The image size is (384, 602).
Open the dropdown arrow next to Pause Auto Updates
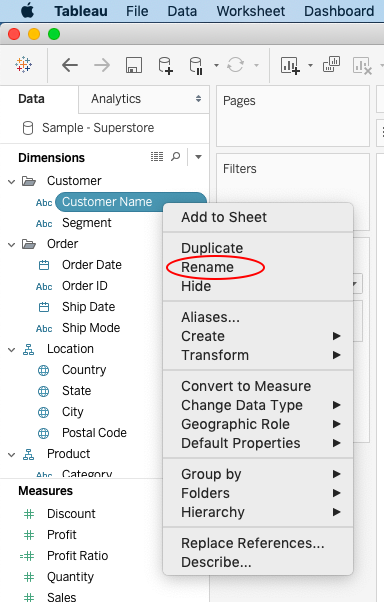[216, 65]
